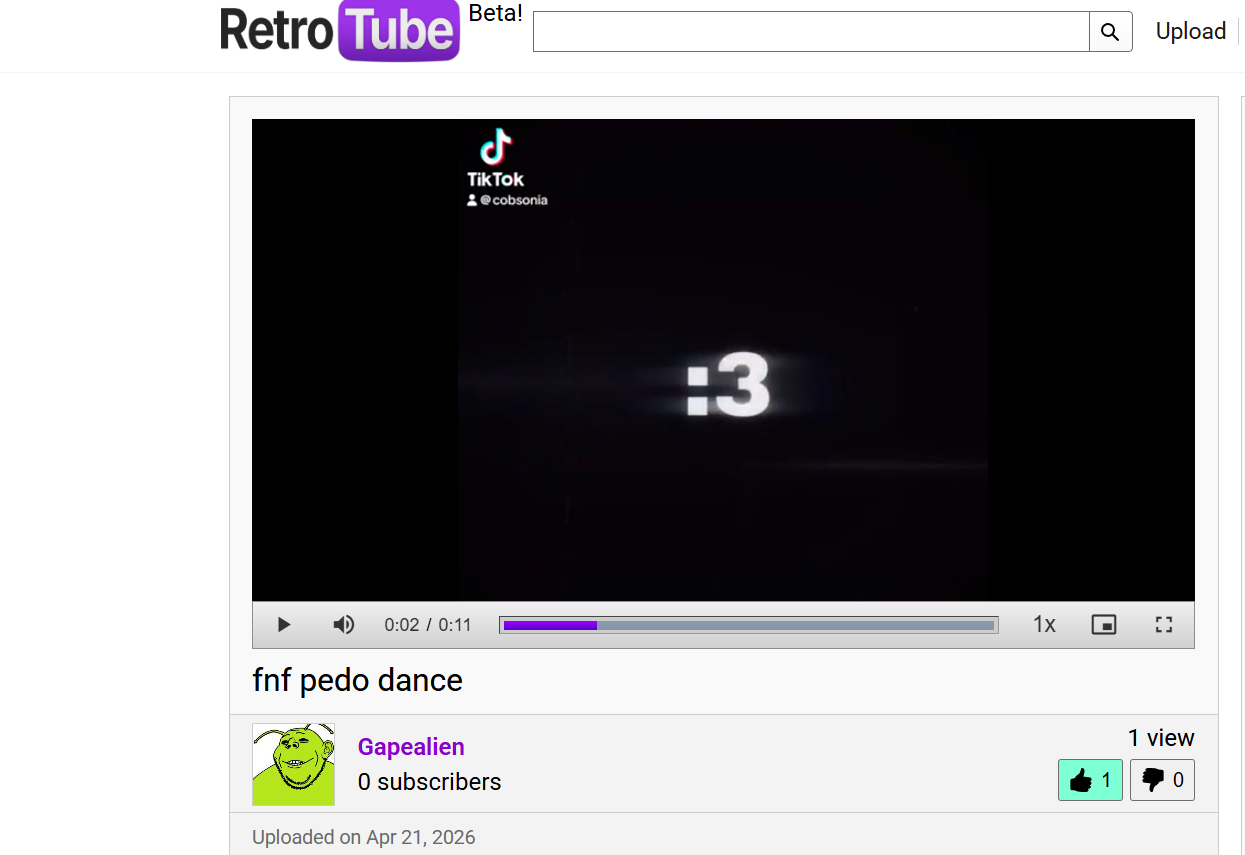Click the TikTok watermark in the video

point(496,163)
